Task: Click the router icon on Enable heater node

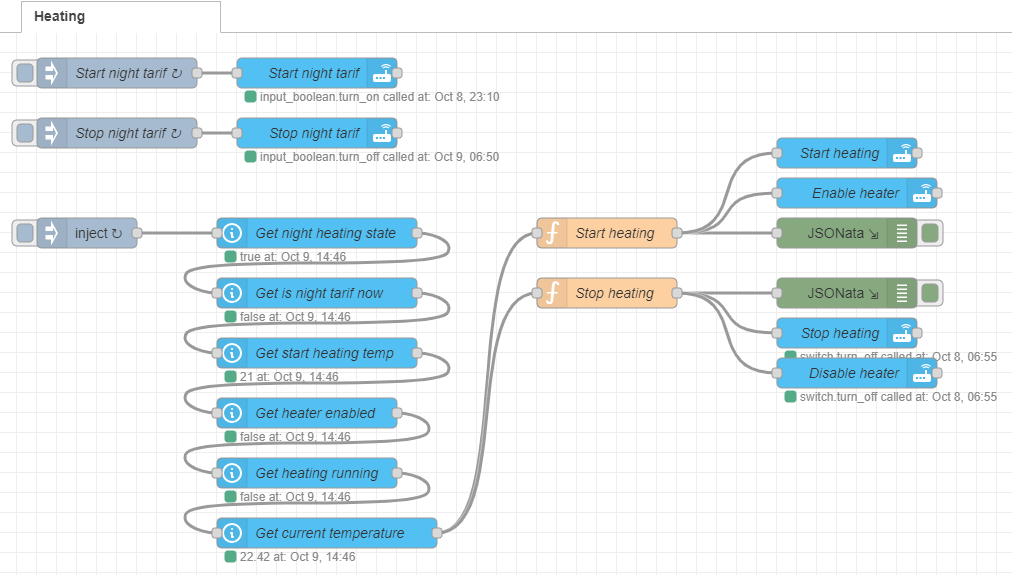Action: point(922,193)
